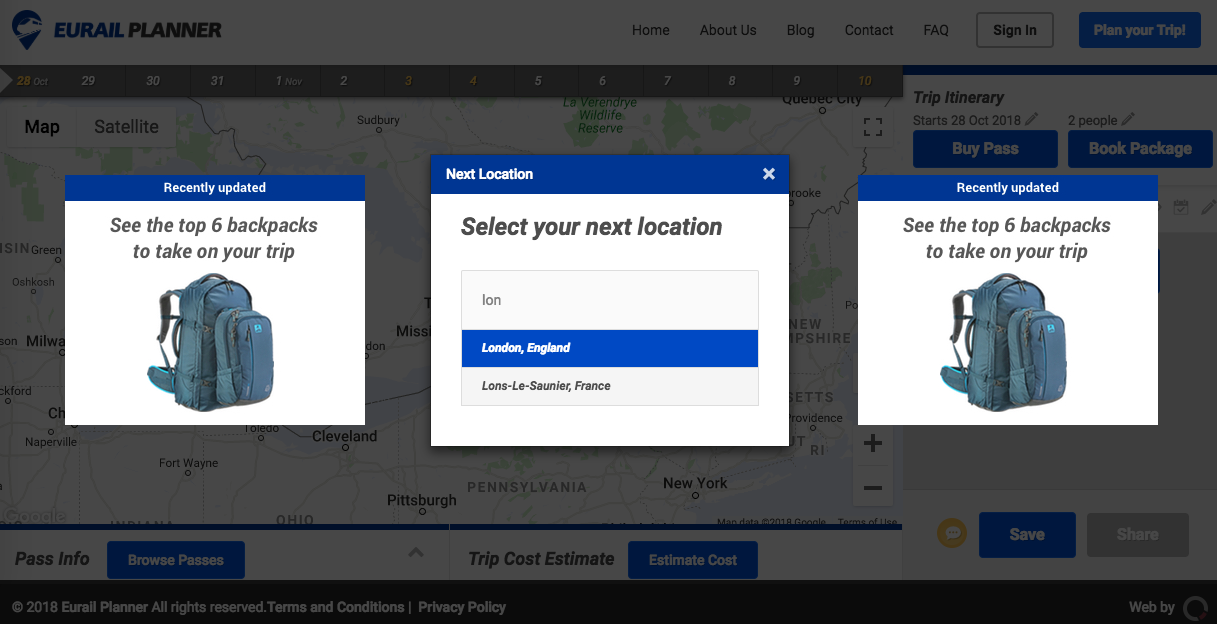This screenshot has height=624, width=1217.
Task: Select day 4 on the timeline
Action: [x=473, y=81]
